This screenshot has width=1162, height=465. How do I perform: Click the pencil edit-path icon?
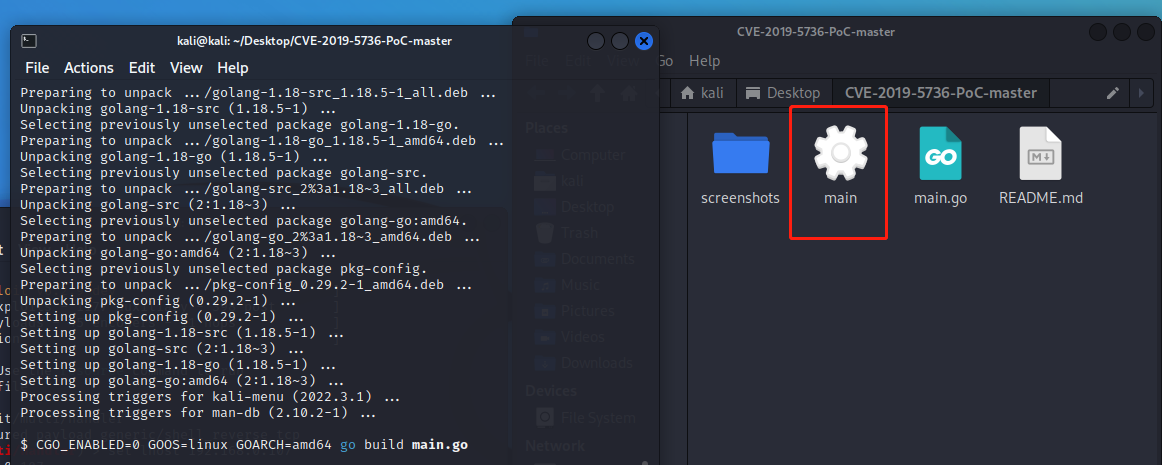pyautogui.click(x=1112, y=93)
